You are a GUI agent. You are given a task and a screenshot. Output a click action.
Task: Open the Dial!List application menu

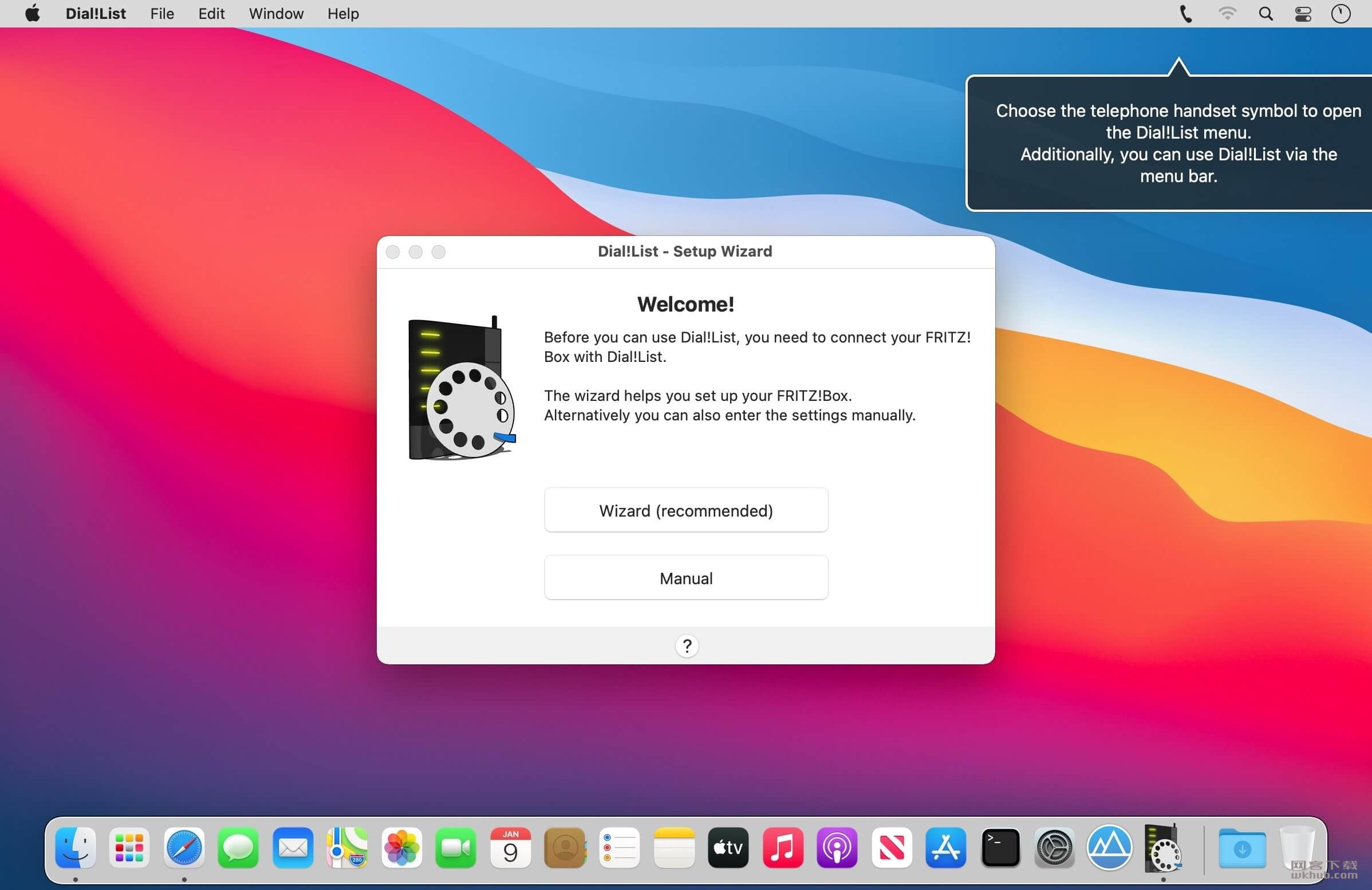point(96,13)
